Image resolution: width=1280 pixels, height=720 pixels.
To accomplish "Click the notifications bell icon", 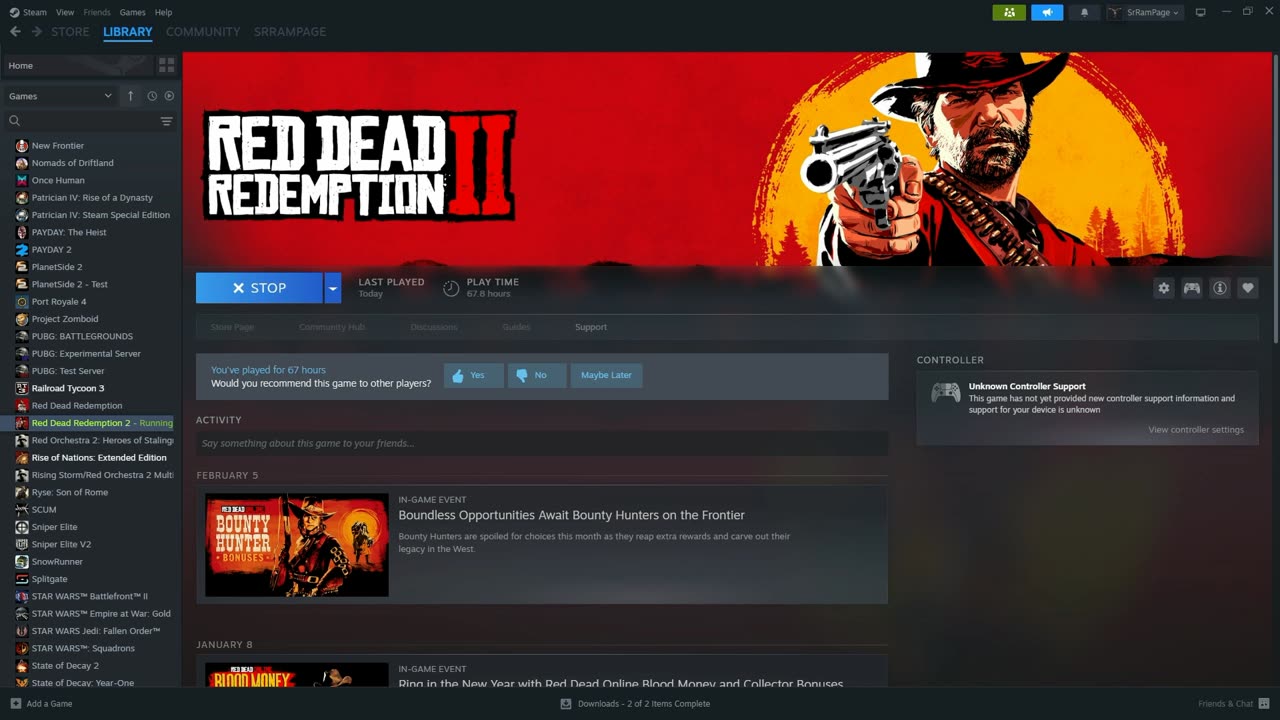I will pos(1084,12).
